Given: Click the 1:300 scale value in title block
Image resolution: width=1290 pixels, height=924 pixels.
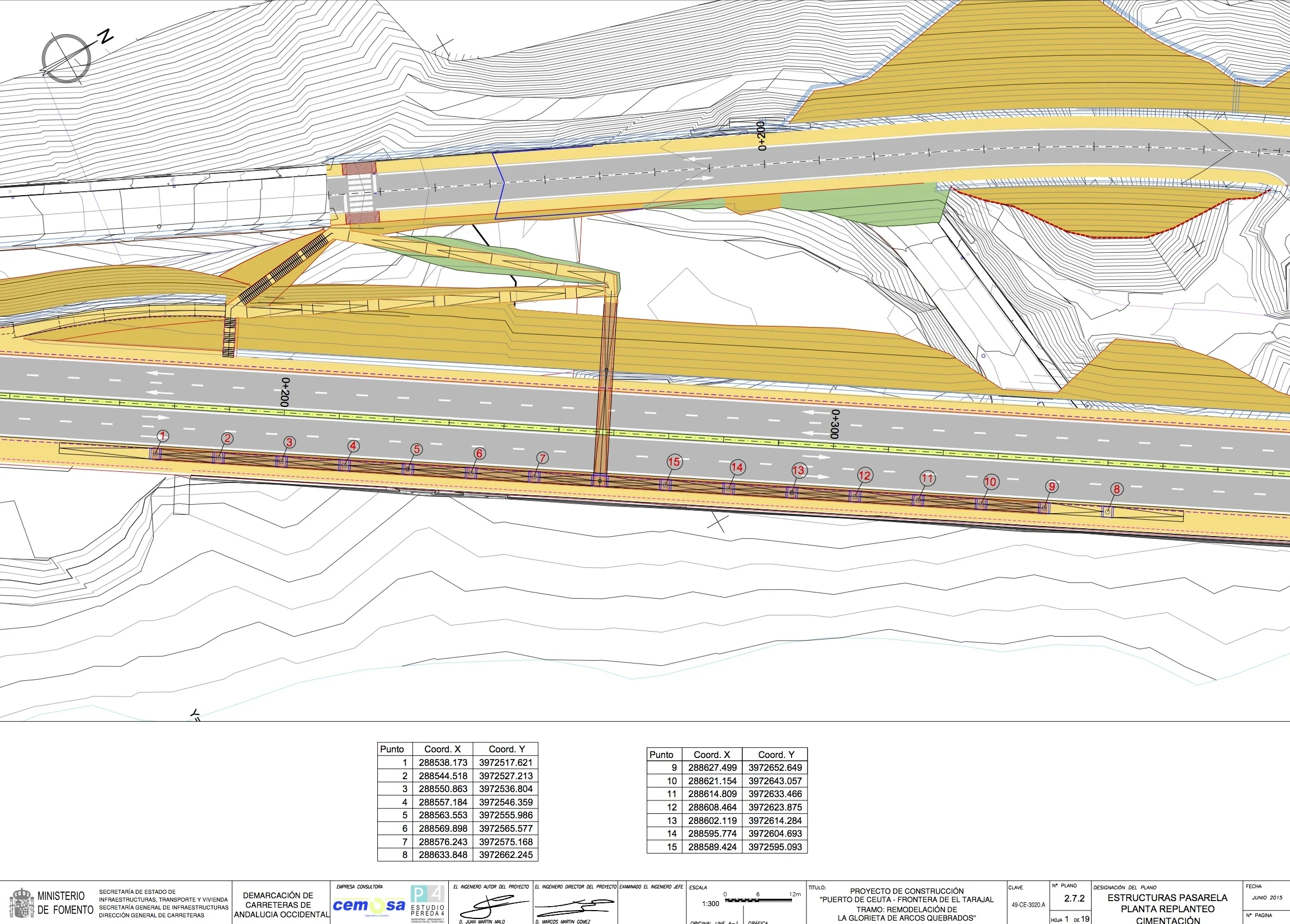Looking at the screenshot, I should [710, 903].
